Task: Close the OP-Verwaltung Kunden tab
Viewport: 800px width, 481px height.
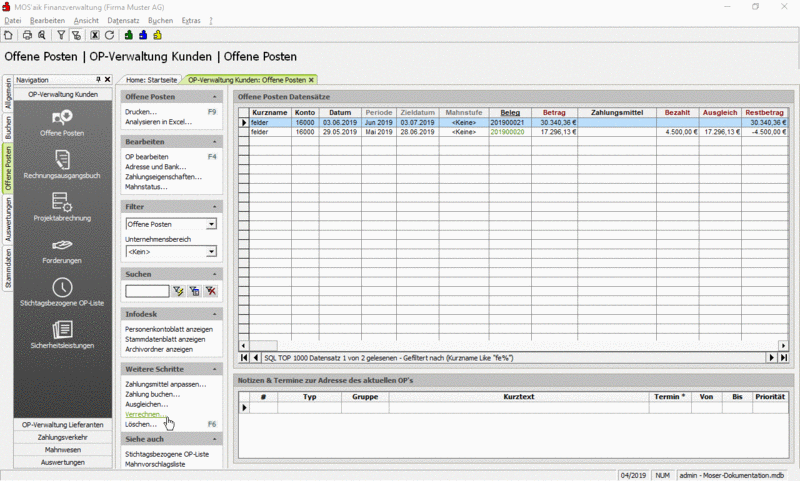Action: 311,80
